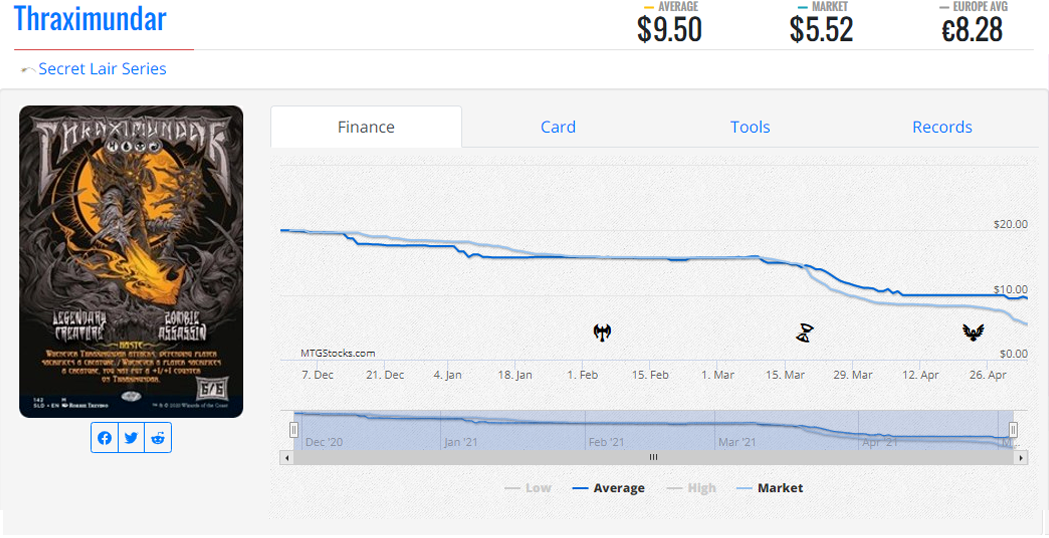
Task: Click the Secret Lair set symbol icon
Action: pyautogui.click(x=27, y=70)
